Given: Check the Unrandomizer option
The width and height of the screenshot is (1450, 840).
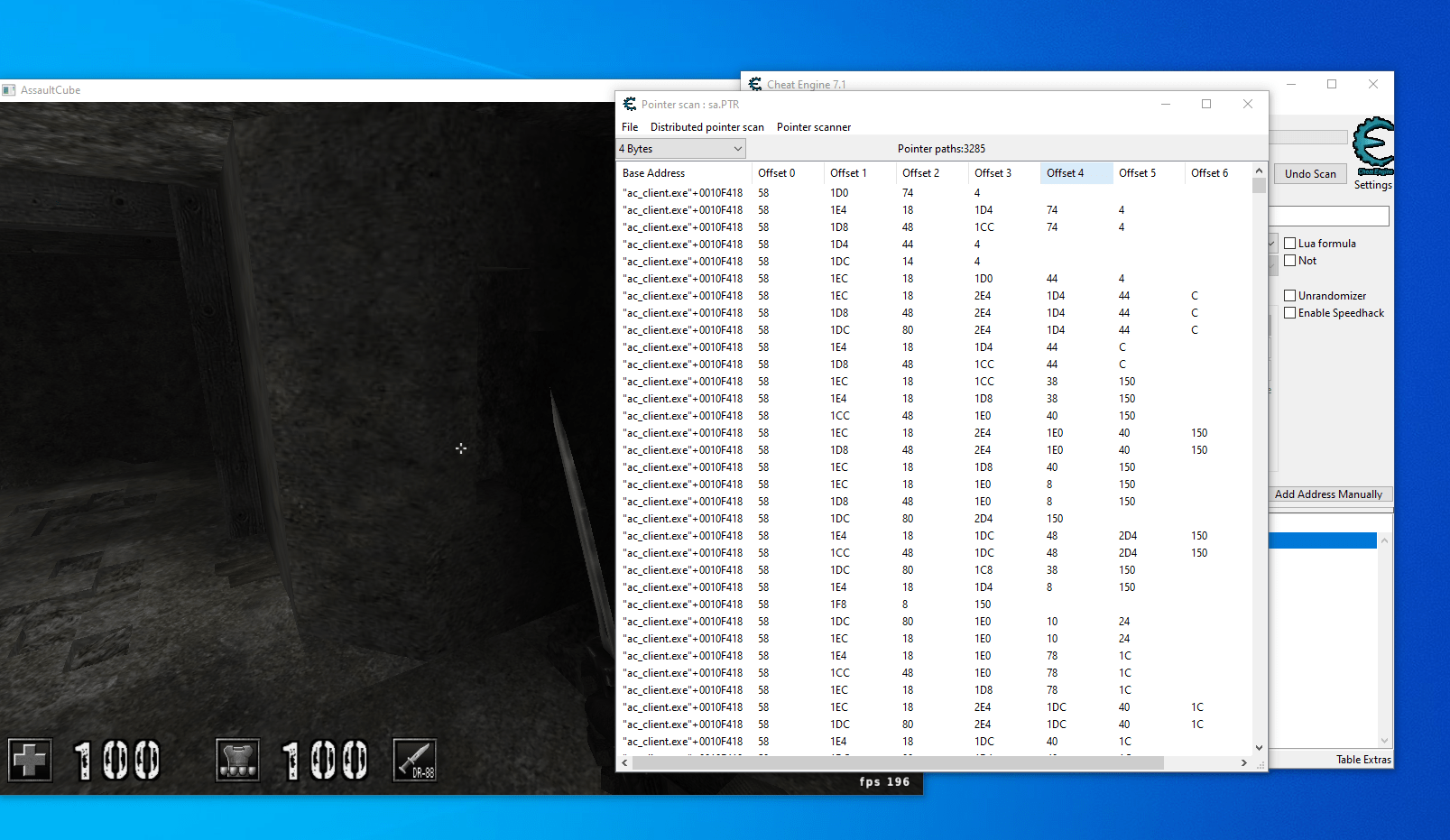Looking at the screenshot, I should (x=1290, y=296).
